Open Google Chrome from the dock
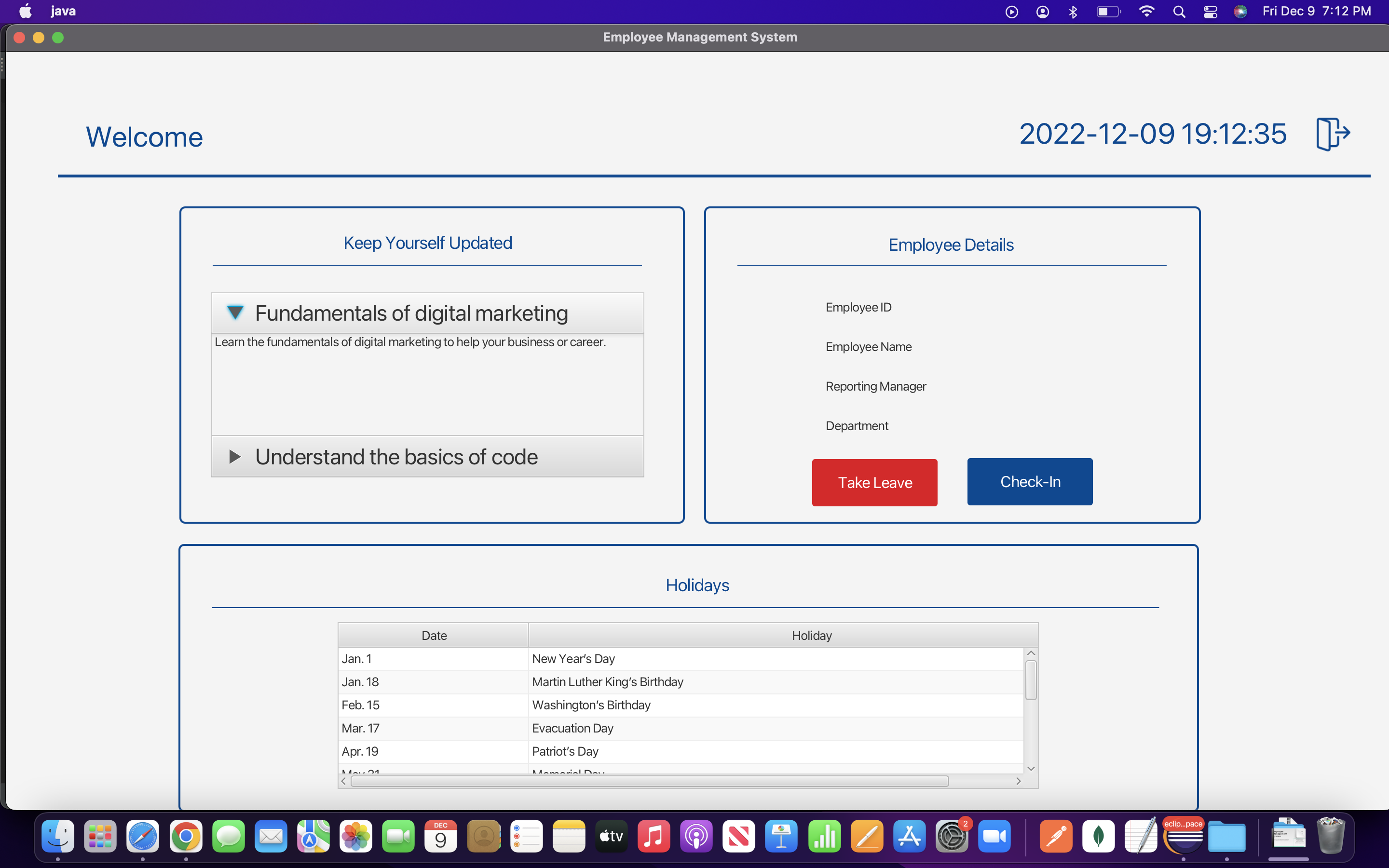 185,837
